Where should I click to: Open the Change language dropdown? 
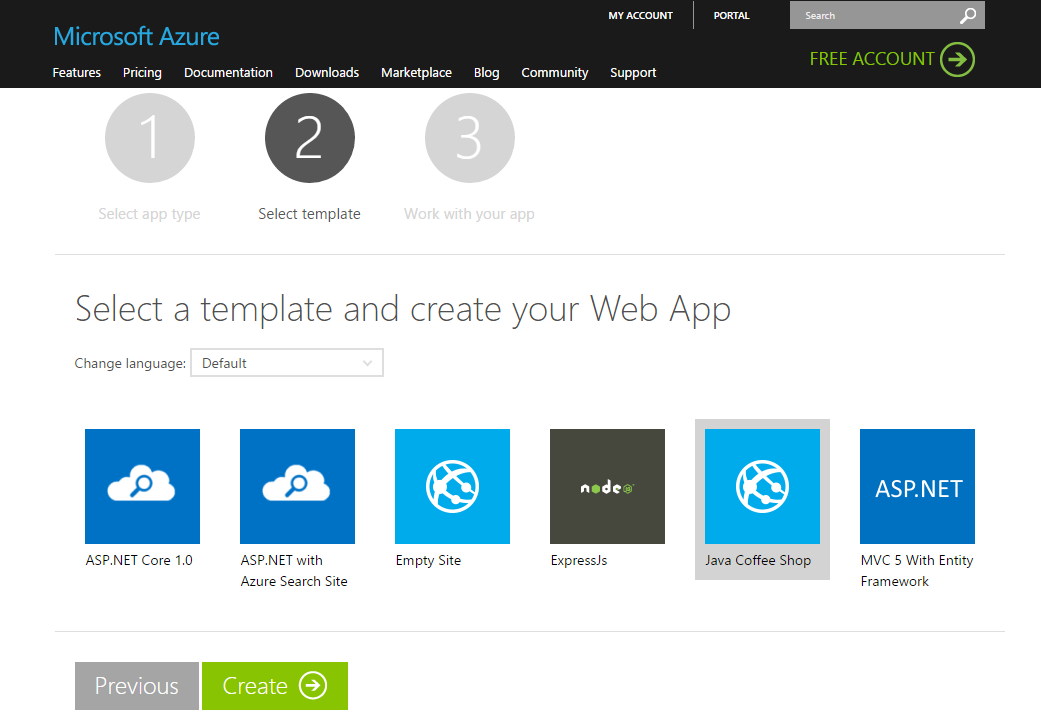click(287, 363)
